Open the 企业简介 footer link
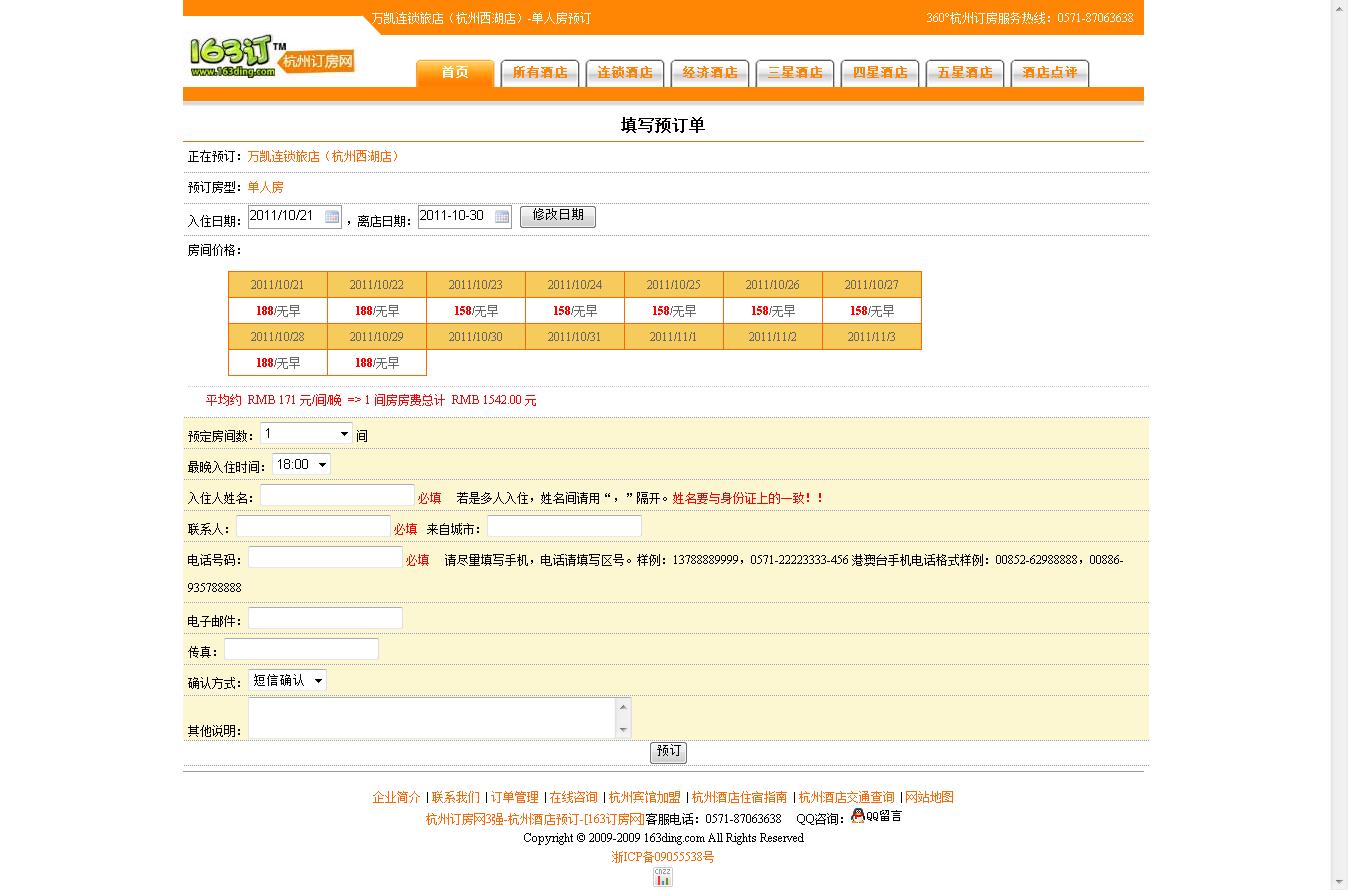 tap(397, 798)
